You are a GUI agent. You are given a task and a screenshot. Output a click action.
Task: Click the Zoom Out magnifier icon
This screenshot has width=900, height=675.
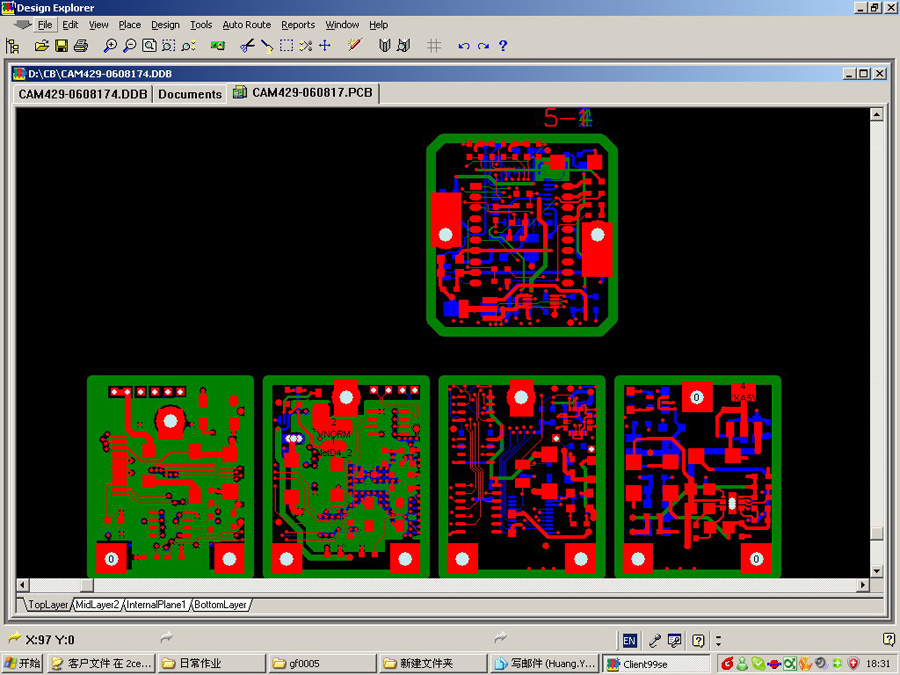tap(129, 46)
